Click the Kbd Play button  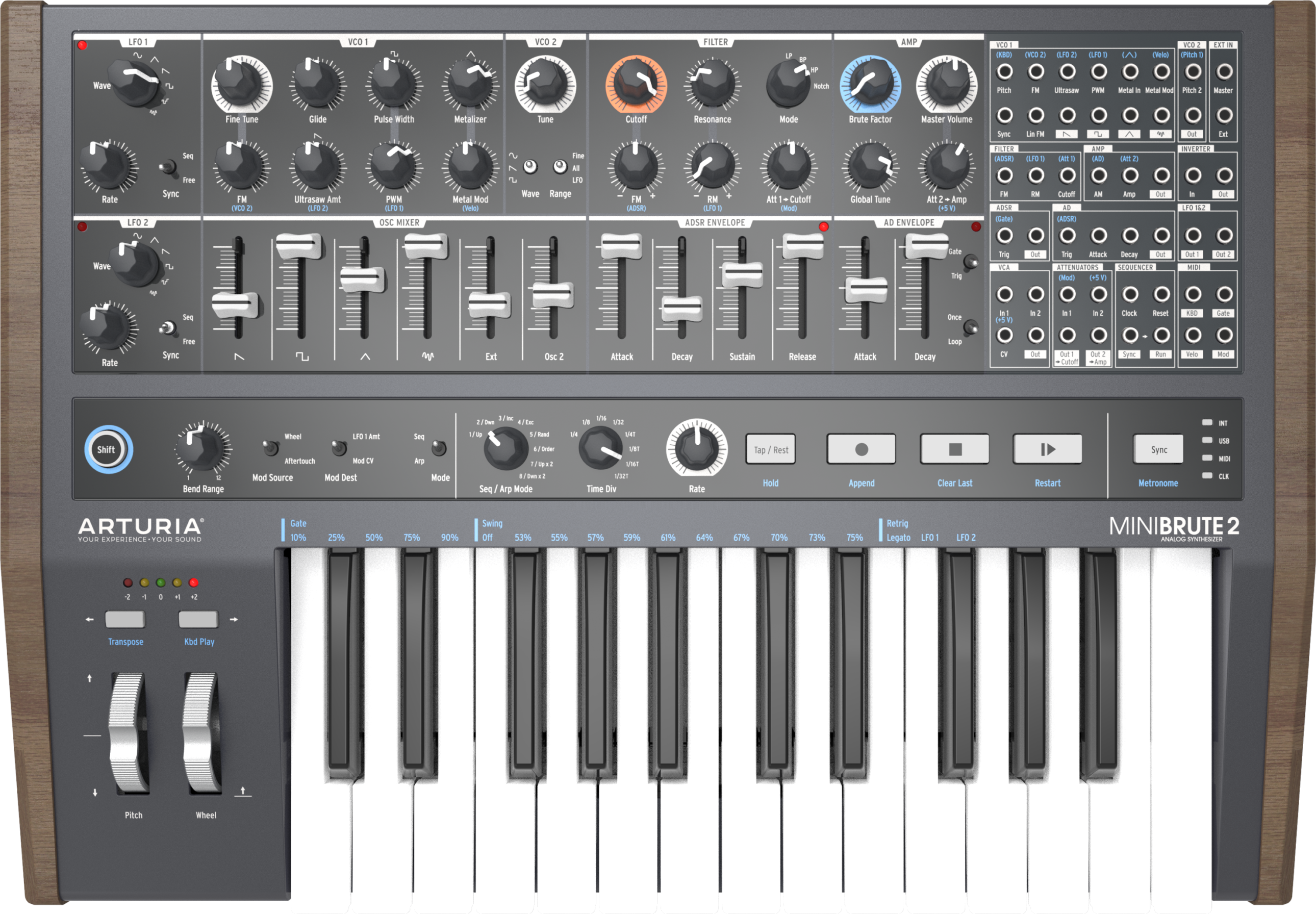pyautogui.click(x=198, y=619)
